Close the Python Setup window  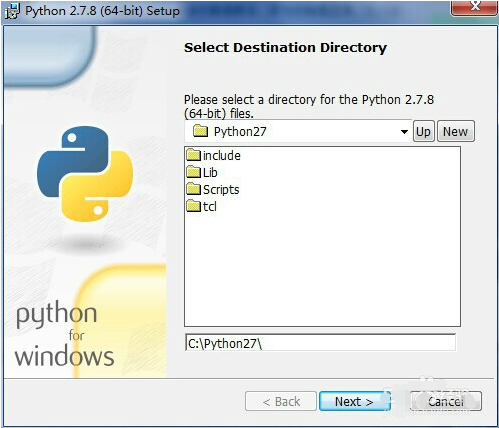pos(474,7)
